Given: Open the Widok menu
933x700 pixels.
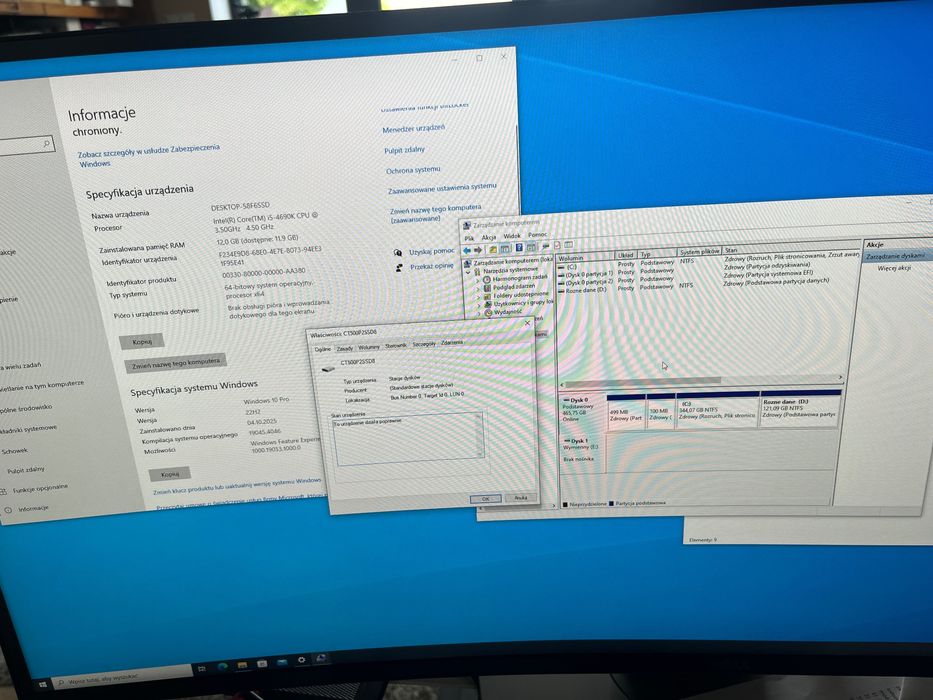Looking at the screenshot, I should (512, 236).
